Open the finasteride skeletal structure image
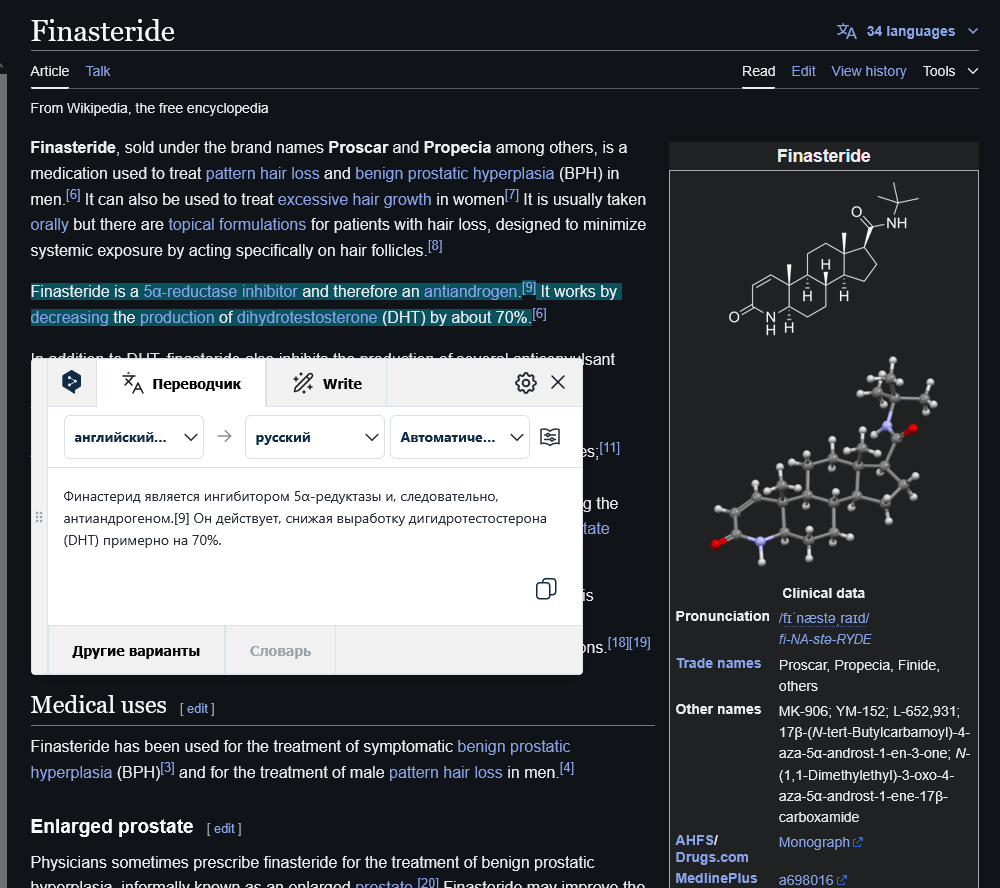 [x=823, y=258]
